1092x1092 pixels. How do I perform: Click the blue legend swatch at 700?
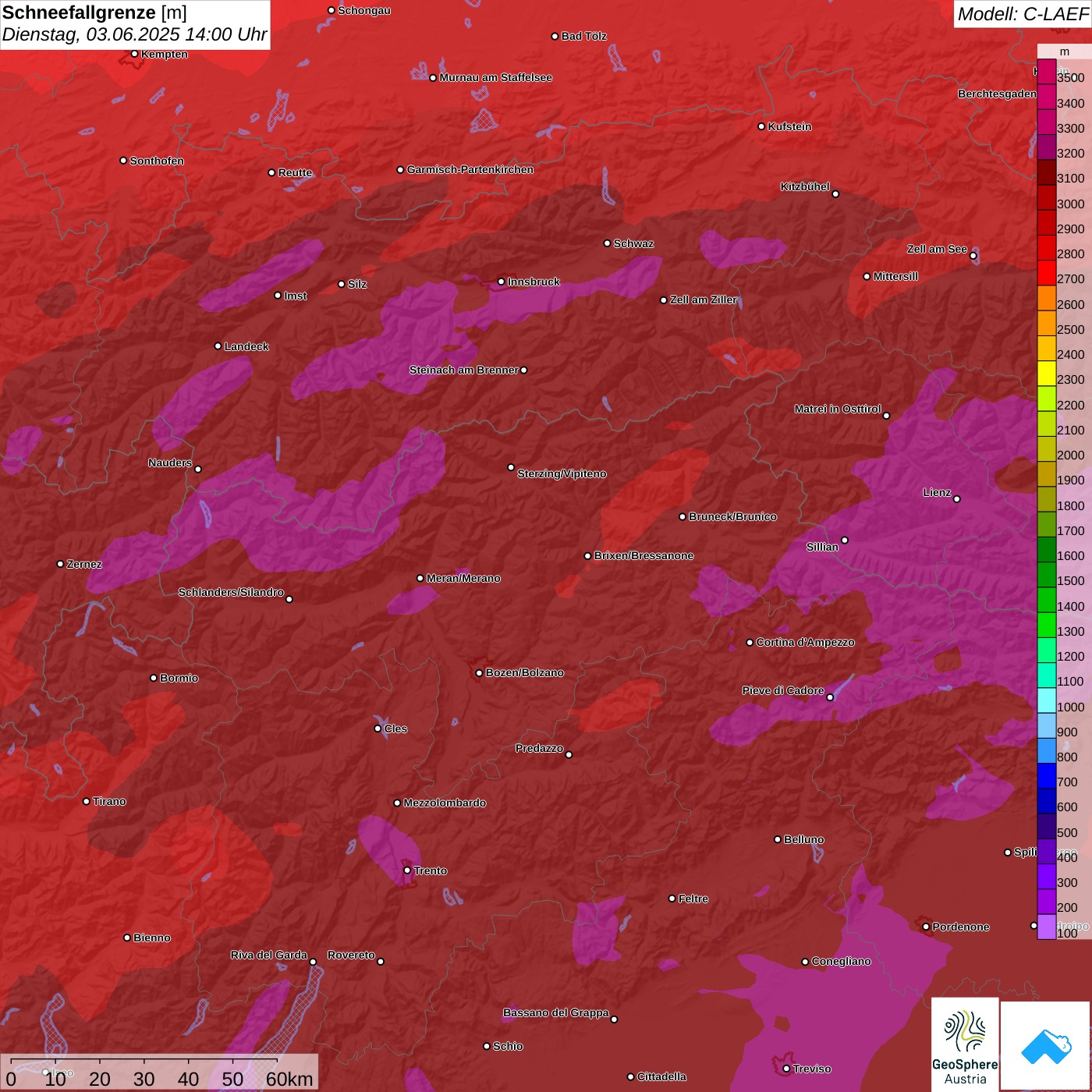tap(1046, 776)
